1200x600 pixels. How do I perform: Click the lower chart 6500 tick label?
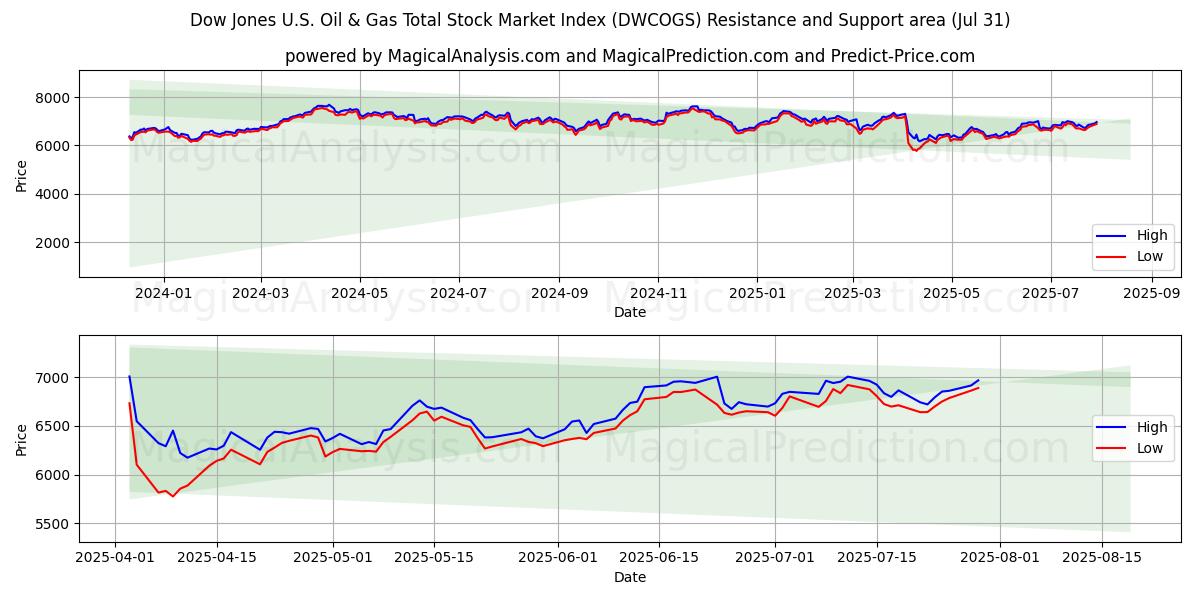point(55,426)
